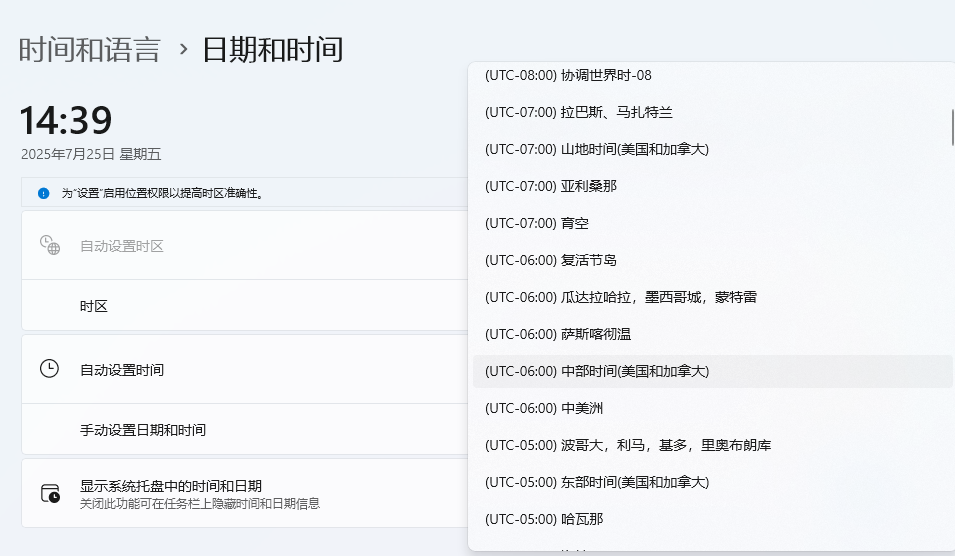
Task: Select (UTC-08:00) 协调世界时-08 time zone
Action: 568,75
